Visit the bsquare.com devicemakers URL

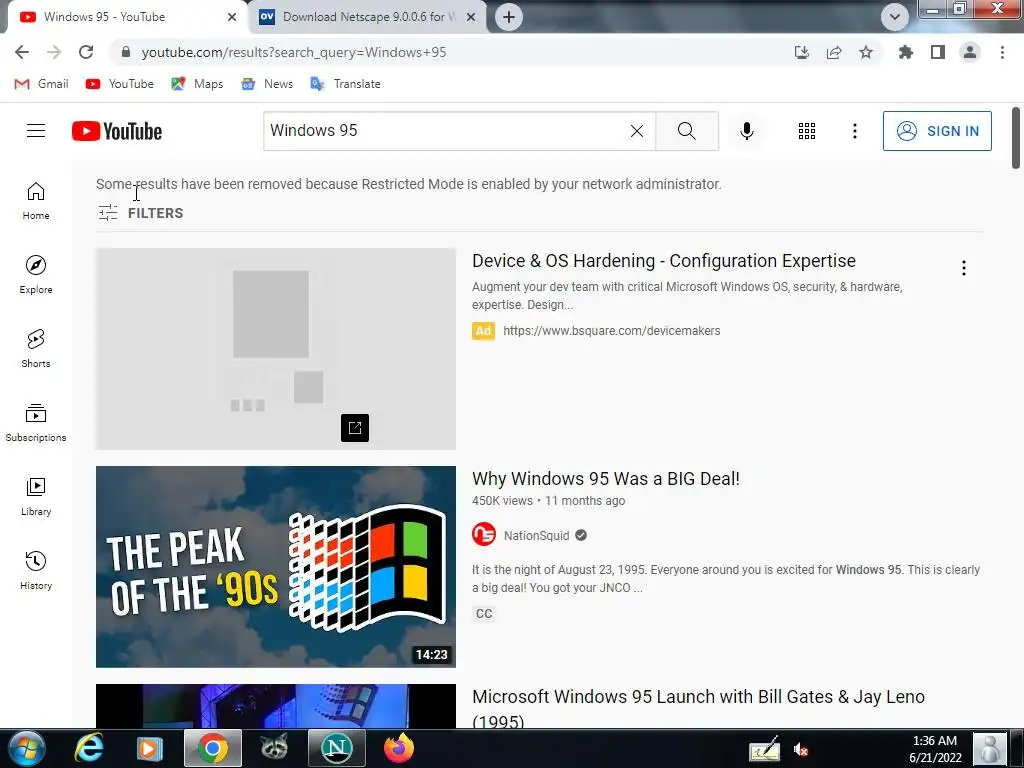[x=611, y=331]
